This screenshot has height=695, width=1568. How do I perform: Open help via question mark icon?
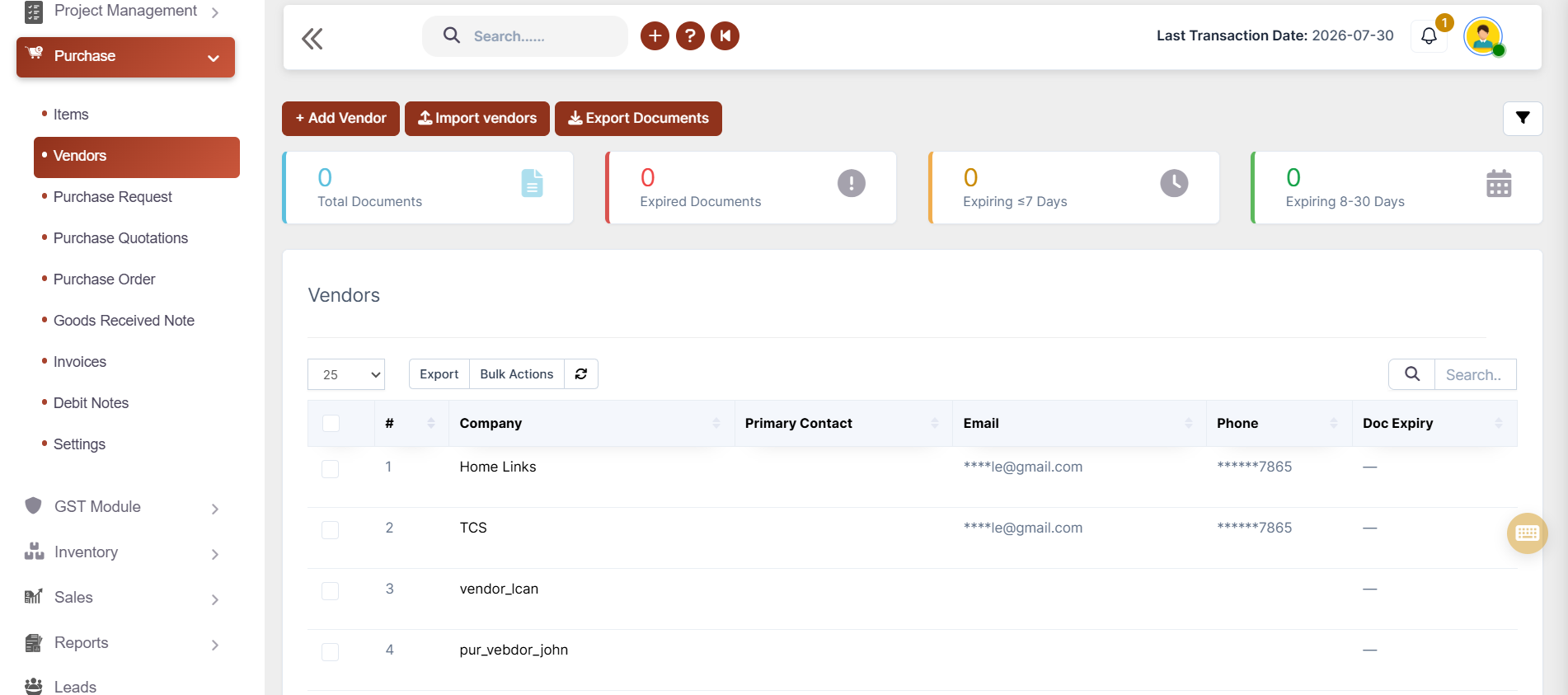pos(690,36)
